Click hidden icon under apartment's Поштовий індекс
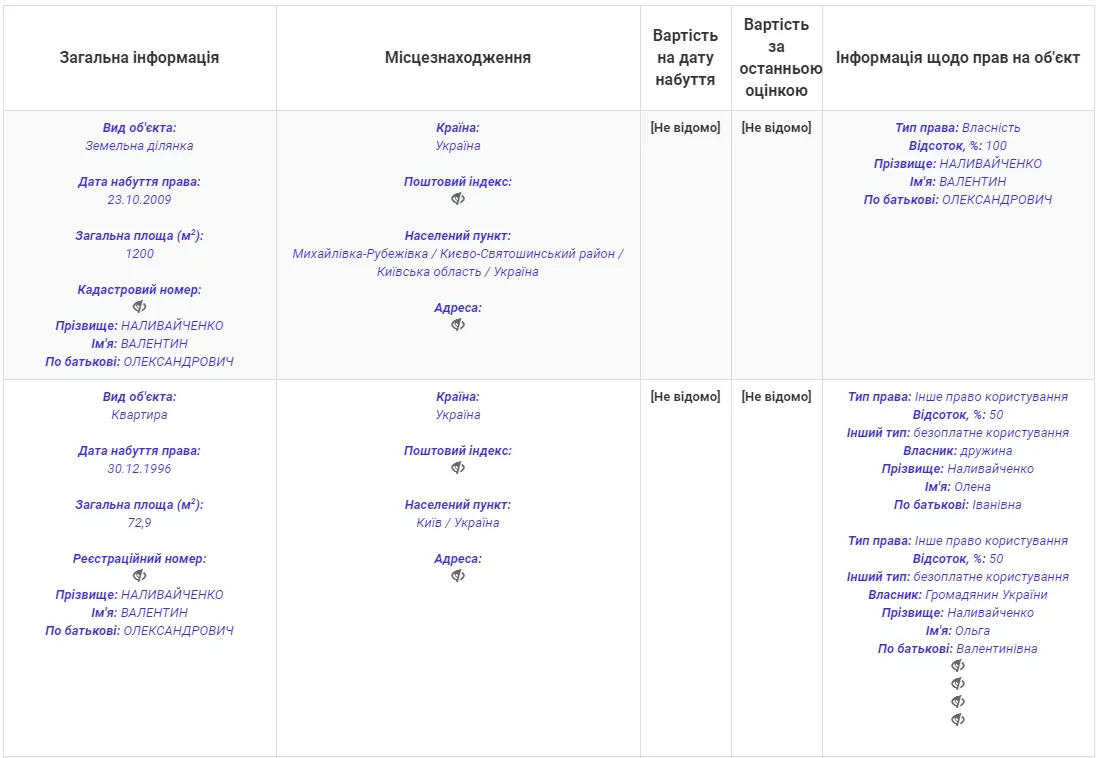Image resolution: width=1116 pixels, height=758 pixels. coord(458,468)
